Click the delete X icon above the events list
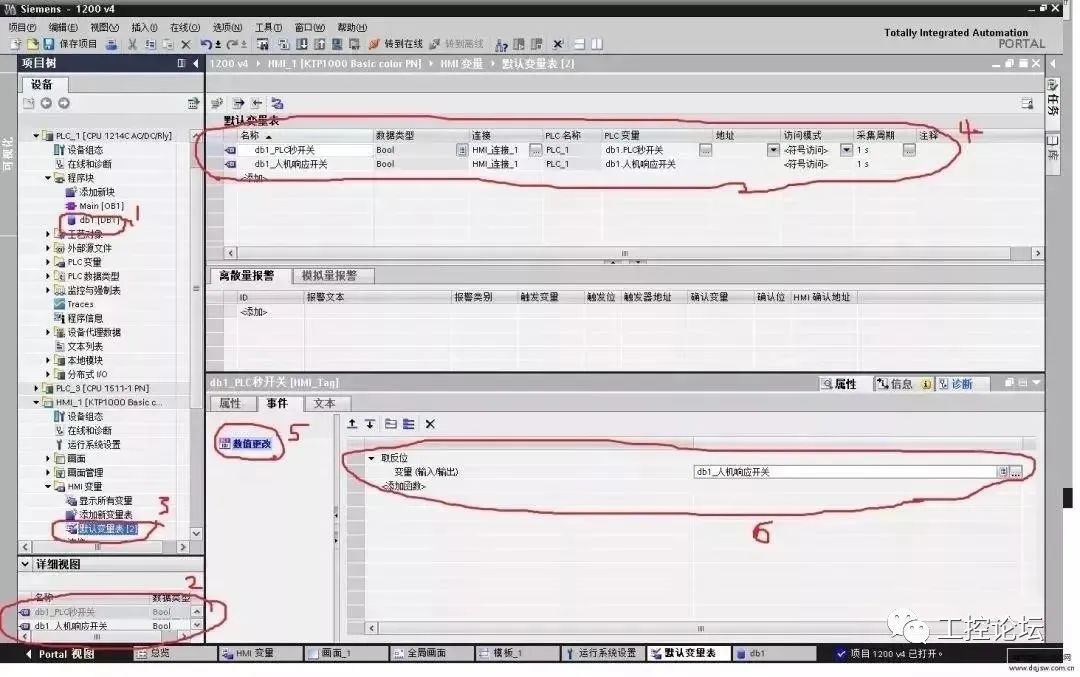 (x=430, y=424)
